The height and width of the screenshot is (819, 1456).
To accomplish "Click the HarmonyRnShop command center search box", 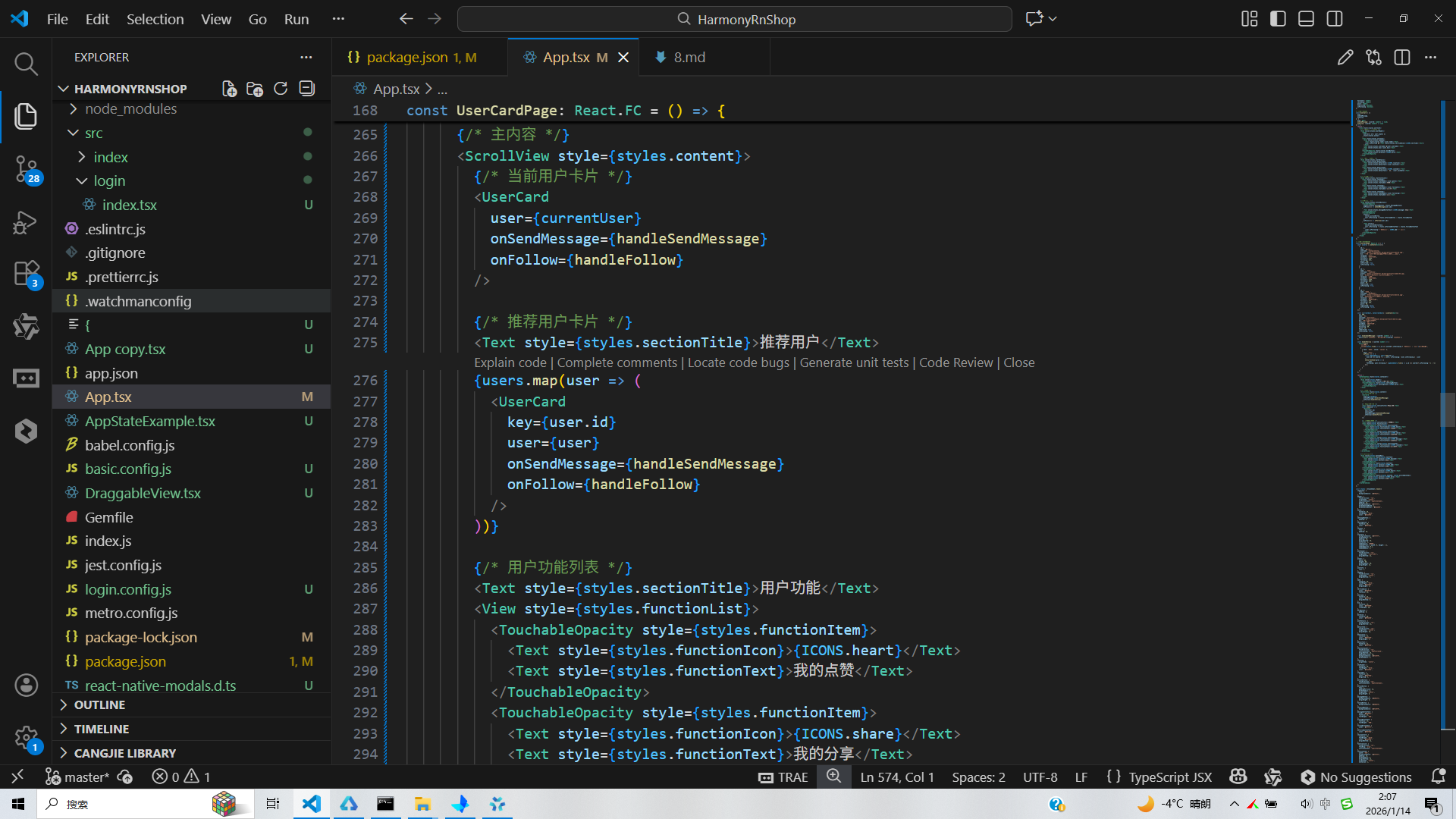I will 734,19.
